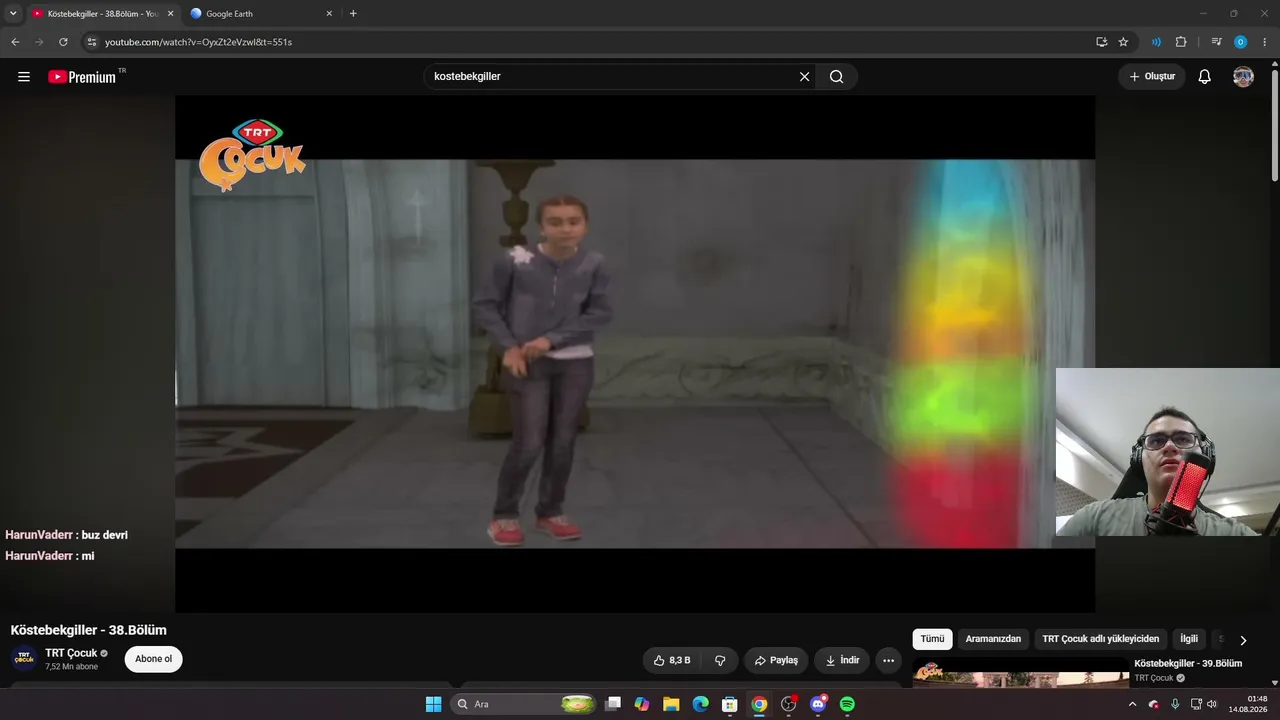Open Task View on the taskbar
1280x720 pixels.
[x=613, y=704]
